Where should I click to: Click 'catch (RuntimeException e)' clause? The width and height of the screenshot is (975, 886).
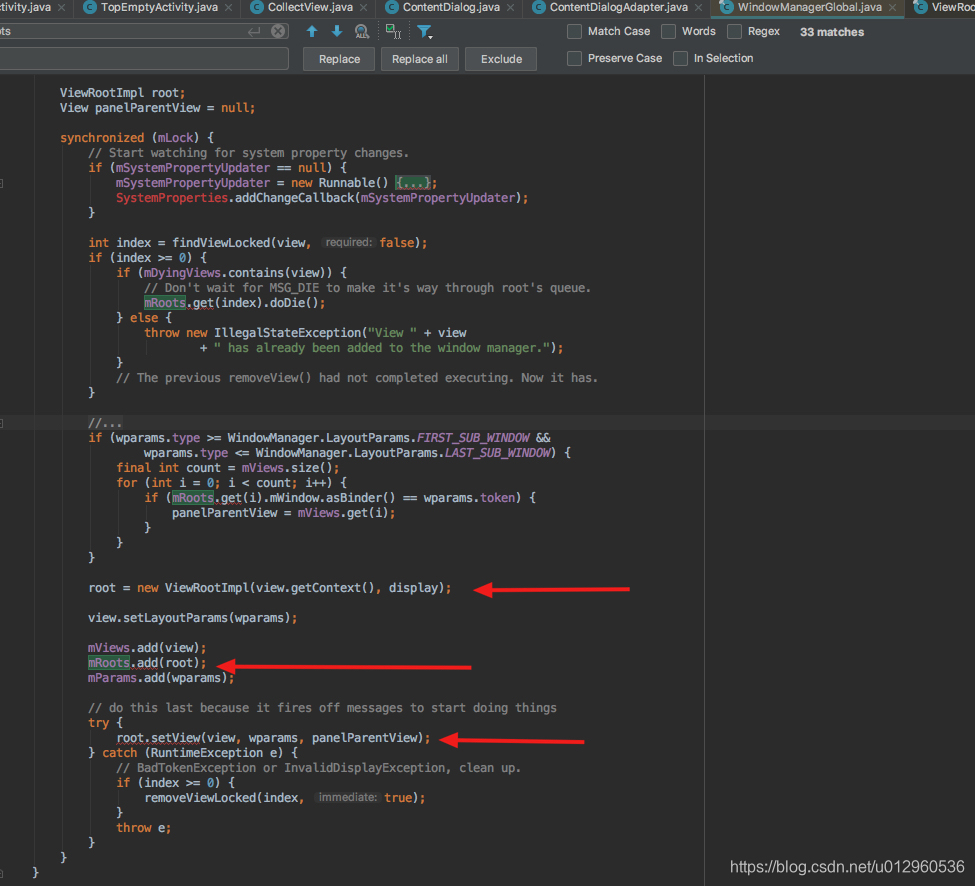click(x=193, y=753)
